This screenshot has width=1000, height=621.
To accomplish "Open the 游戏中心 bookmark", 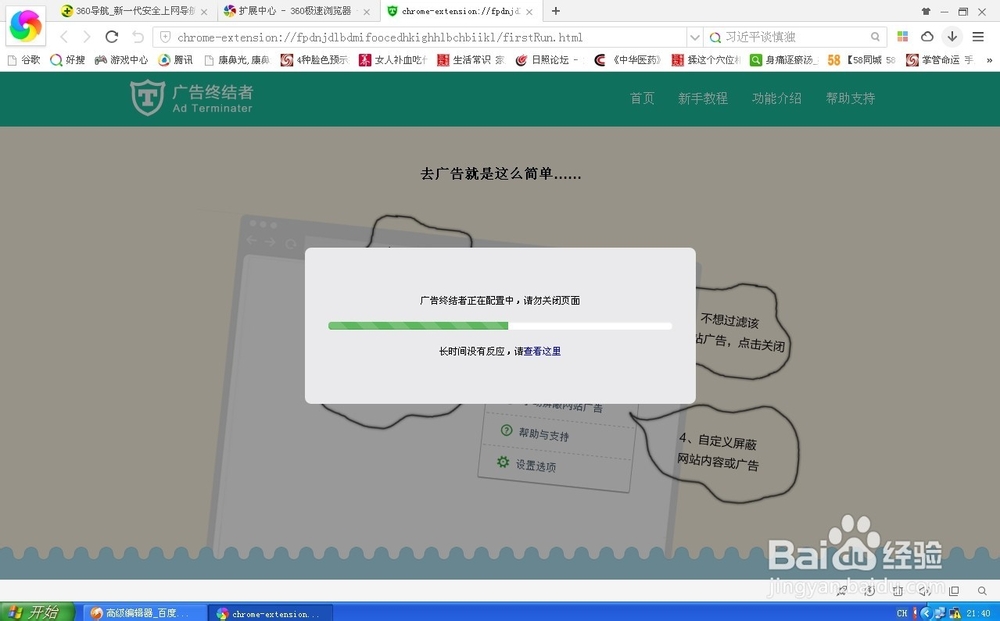I will (121, 60).
